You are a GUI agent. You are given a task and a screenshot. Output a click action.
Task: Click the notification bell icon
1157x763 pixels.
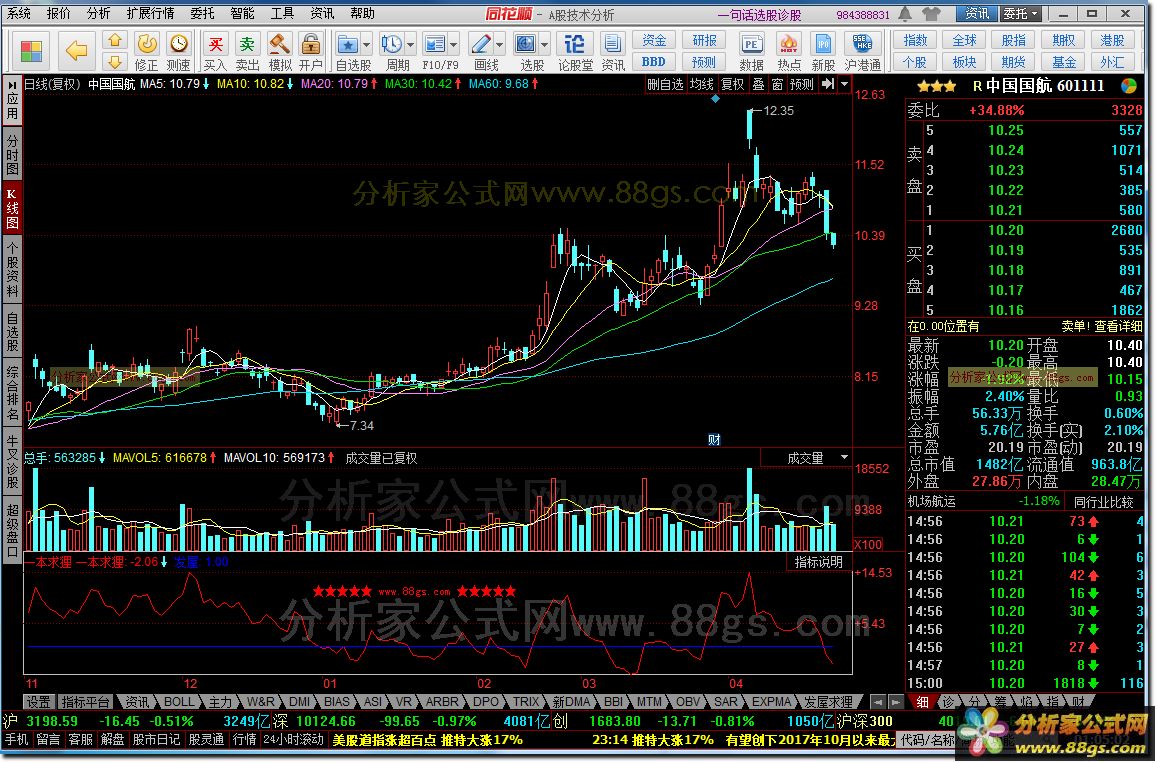[x=905, y=13]
